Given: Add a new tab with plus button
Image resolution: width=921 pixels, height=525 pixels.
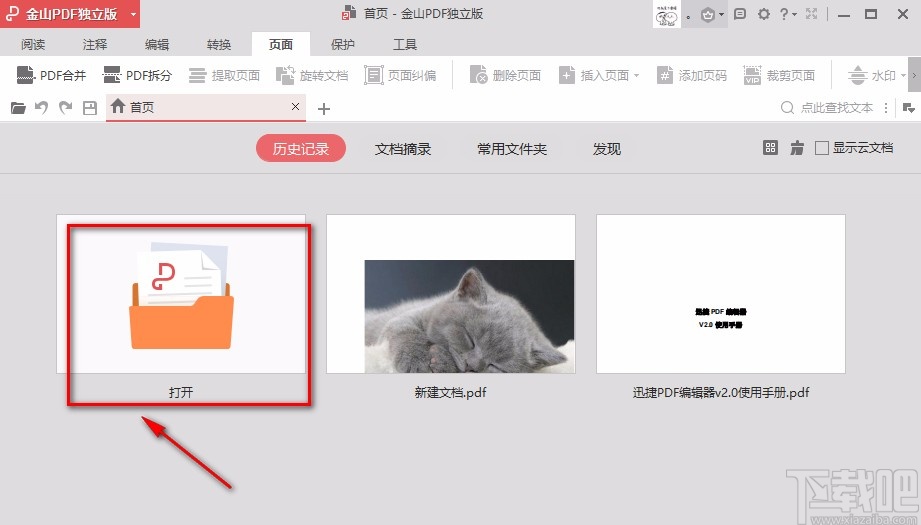Looking at the screenshot, I should click(x=324, y=109).
